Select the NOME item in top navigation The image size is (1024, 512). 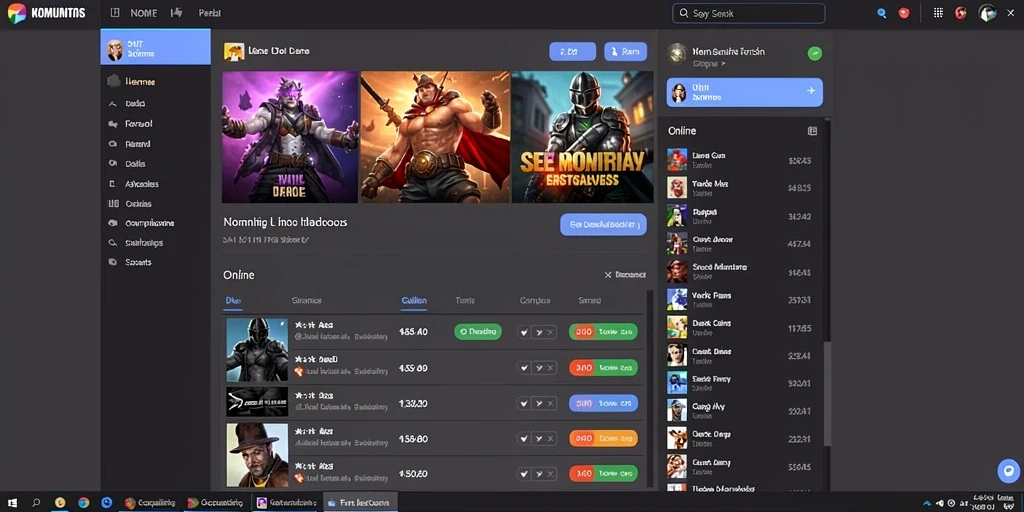pyautogui.click(x=144, y=13)
